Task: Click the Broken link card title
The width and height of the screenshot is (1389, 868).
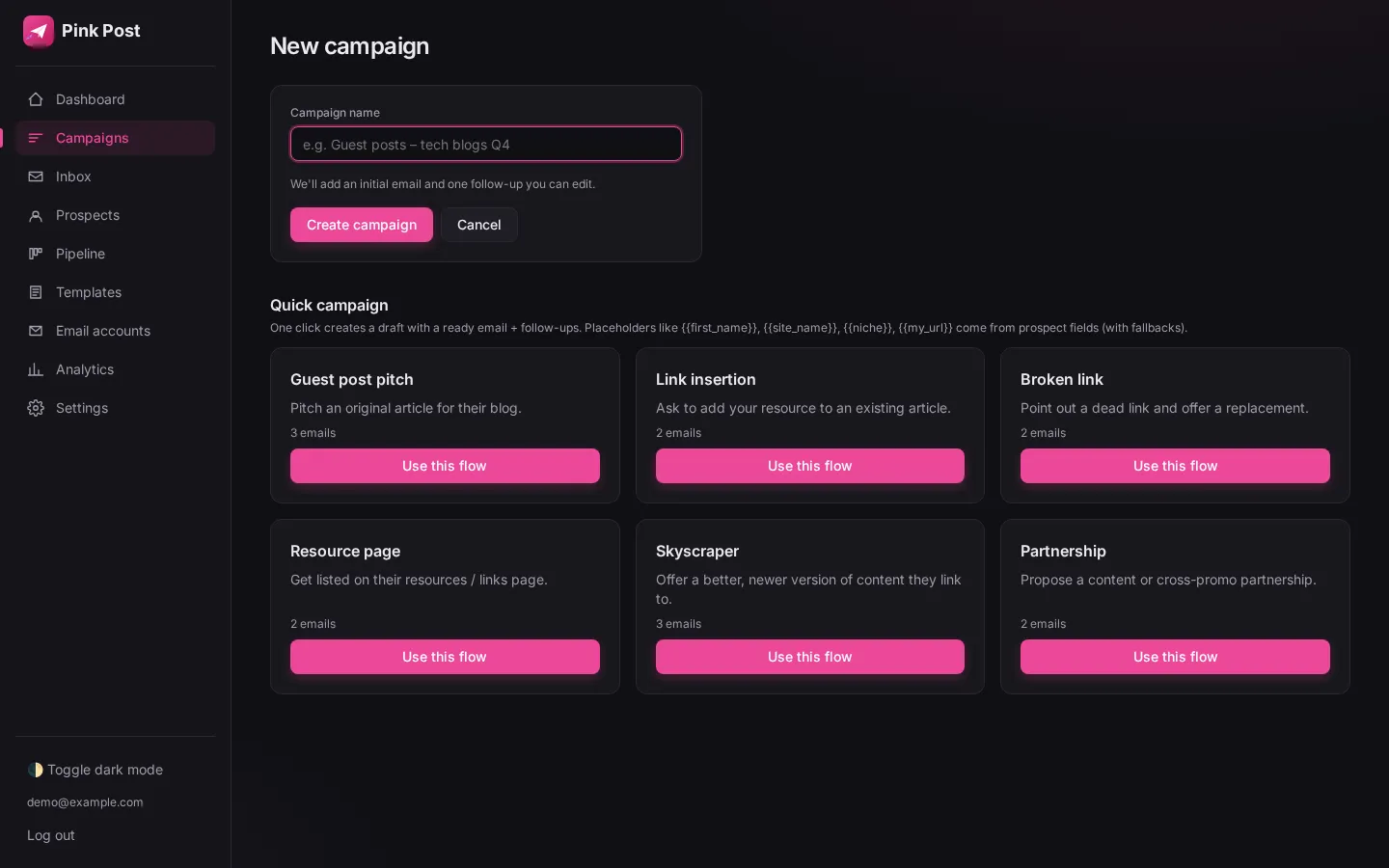Action: (x=1062, y=380)
